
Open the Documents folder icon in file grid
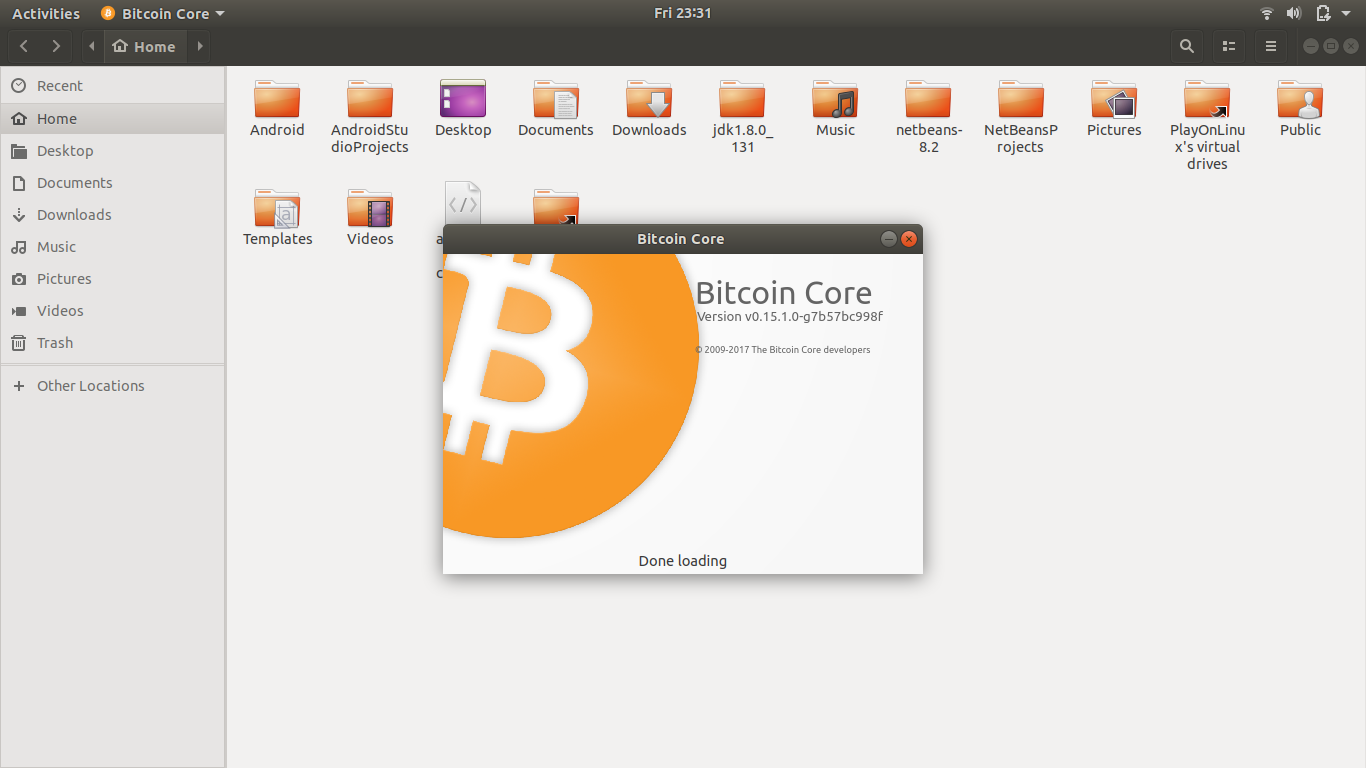tap(556, 100)
